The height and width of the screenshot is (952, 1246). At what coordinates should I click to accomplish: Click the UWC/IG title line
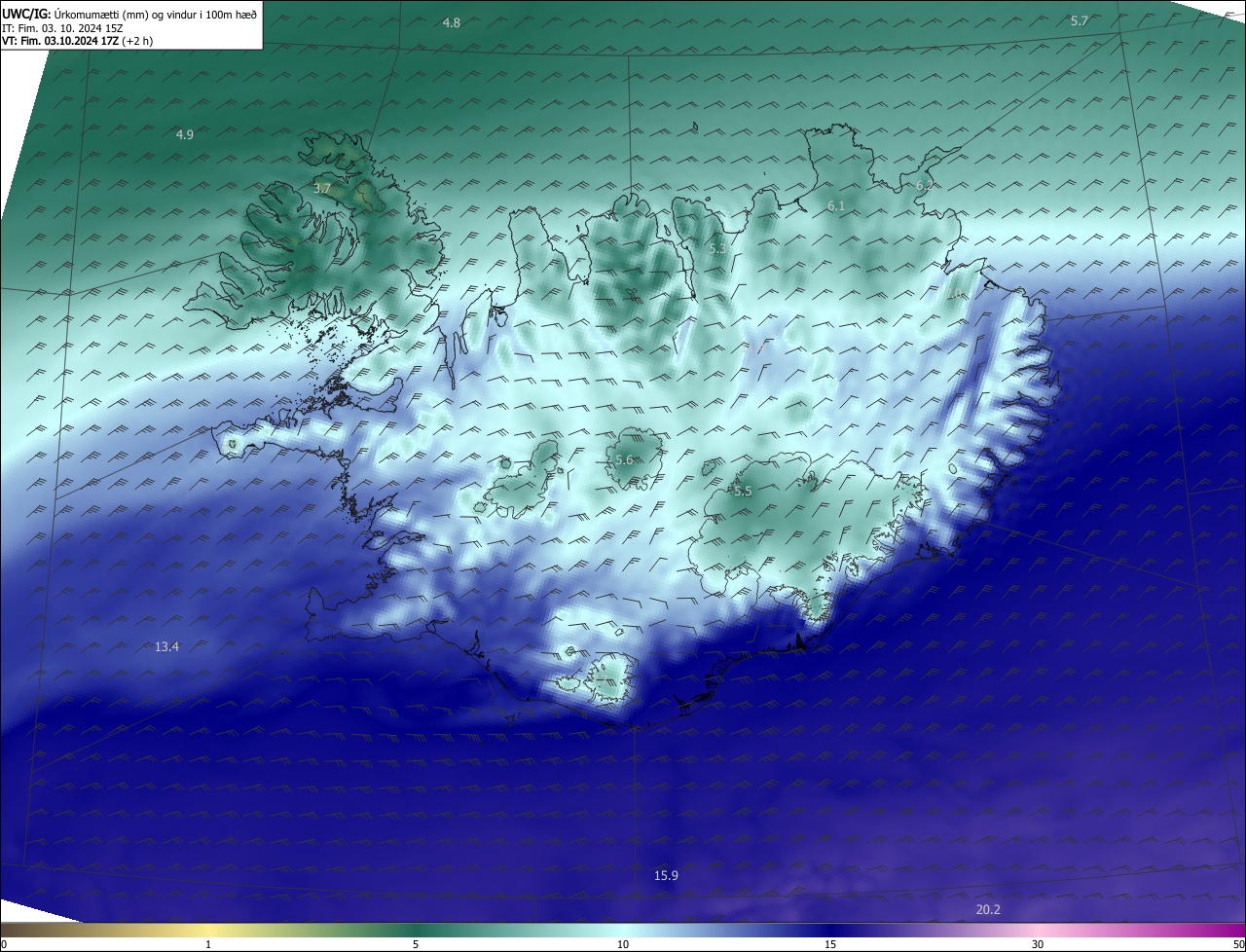coord(129,15)
